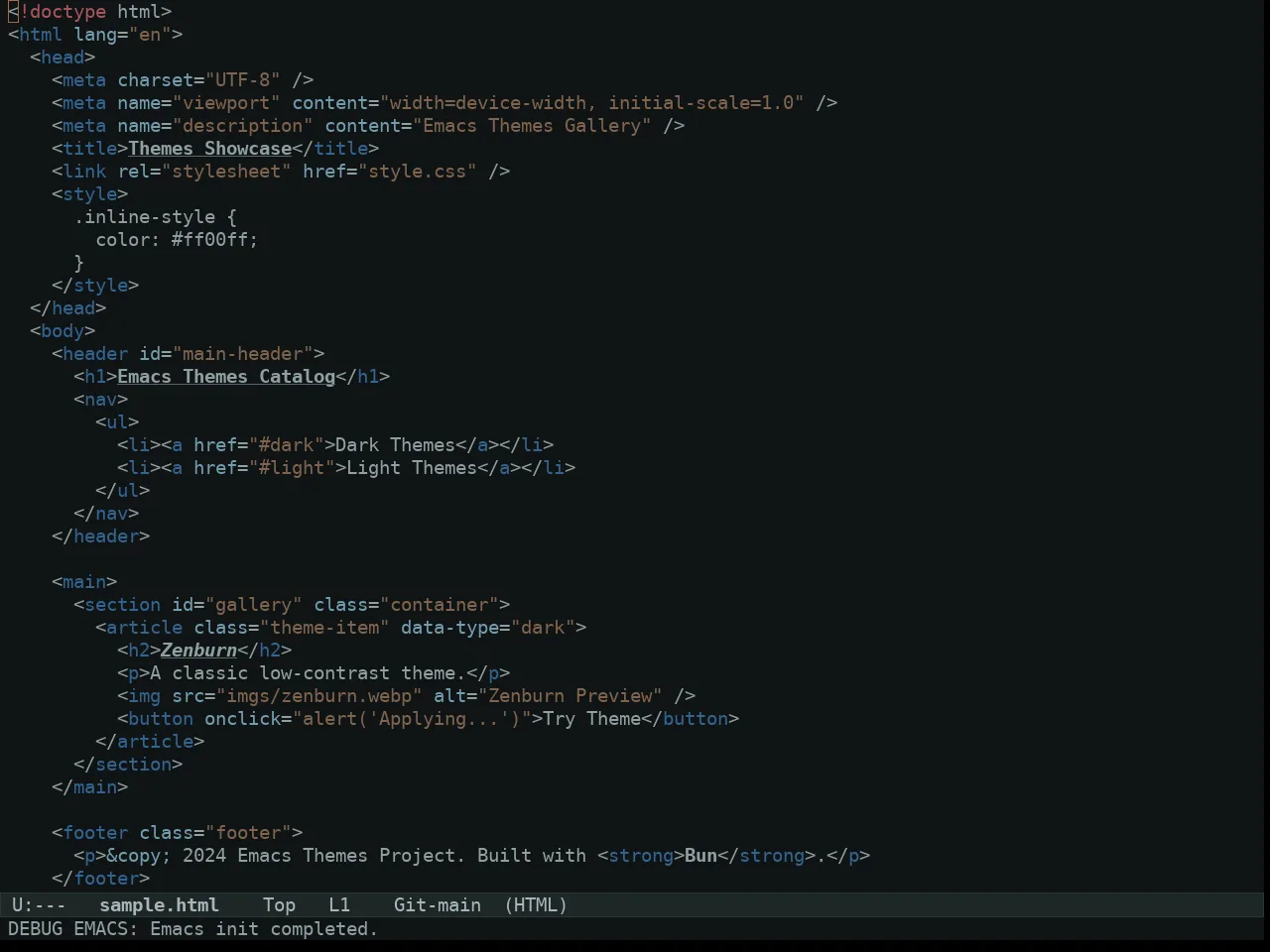Click the "Emacs Themes Gallery" content value

coord(532,126)
